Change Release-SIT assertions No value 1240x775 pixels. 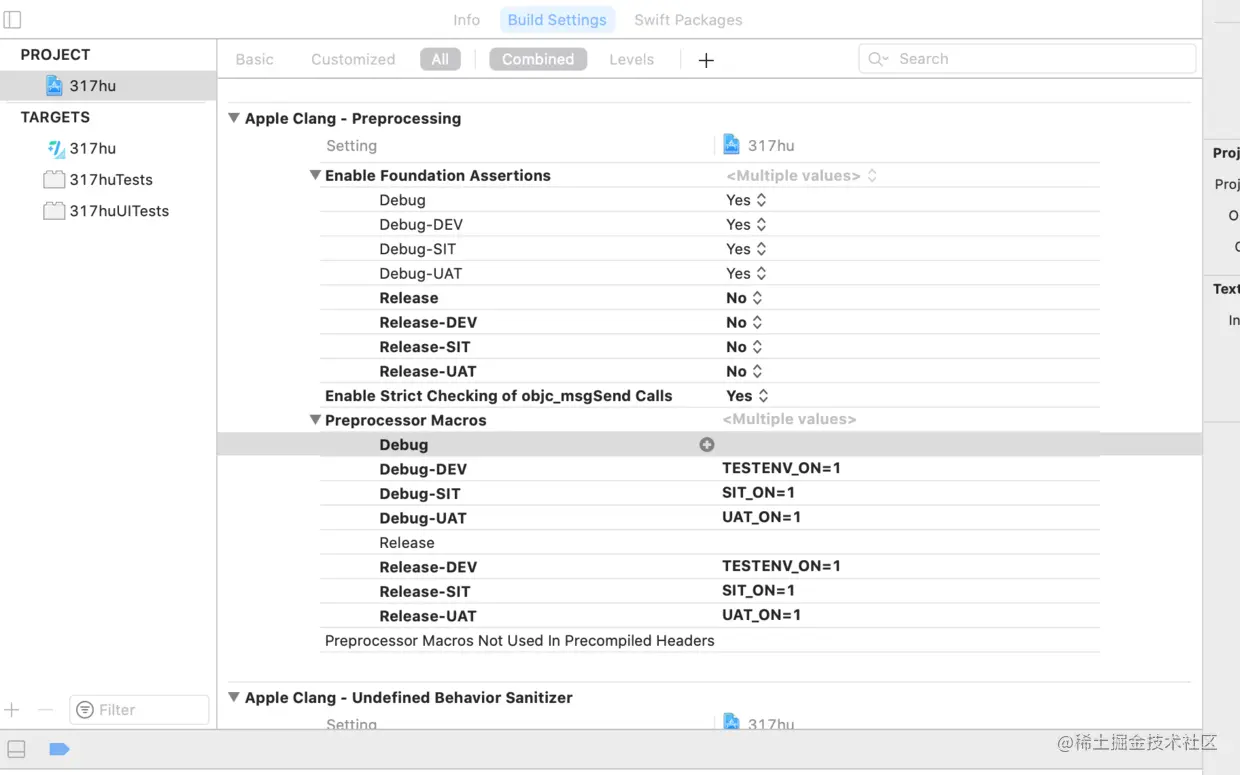click(x=744, y=347)
